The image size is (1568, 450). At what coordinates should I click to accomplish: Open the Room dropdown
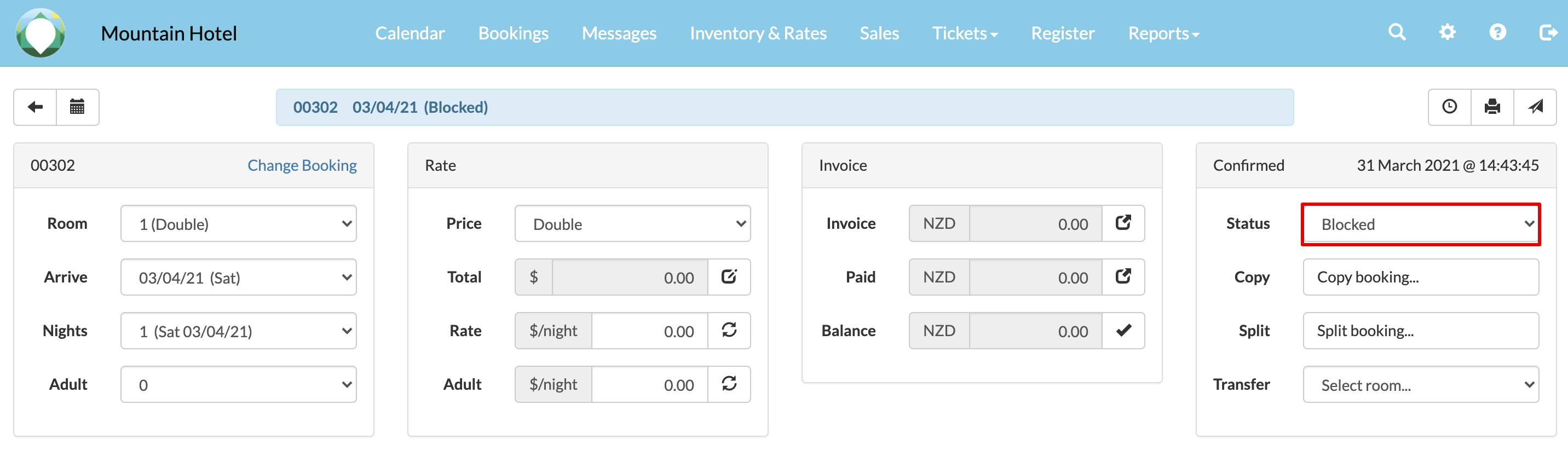[x=238, y=224]
